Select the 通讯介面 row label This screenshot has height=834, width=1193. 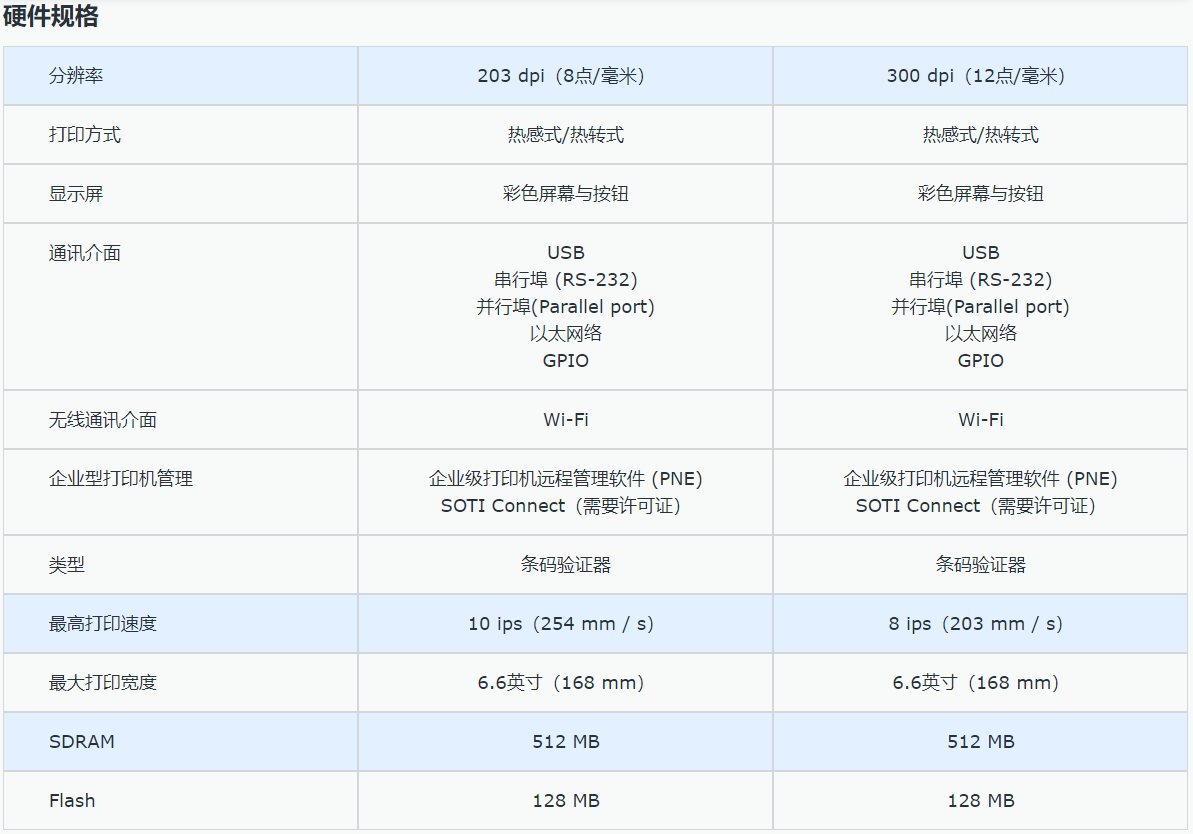[84, 253]
